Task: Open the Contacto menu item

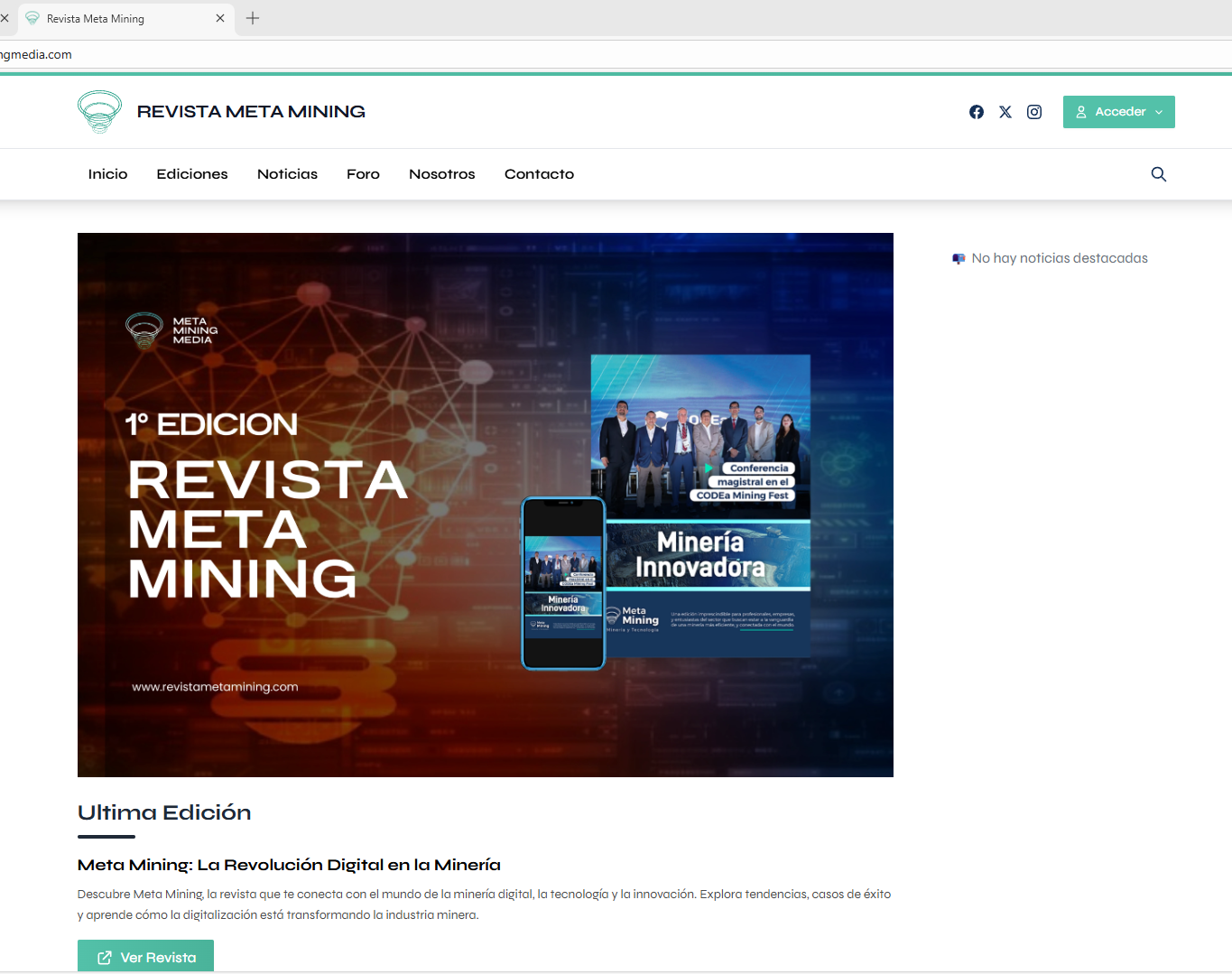Action: (x=539, y=174)
